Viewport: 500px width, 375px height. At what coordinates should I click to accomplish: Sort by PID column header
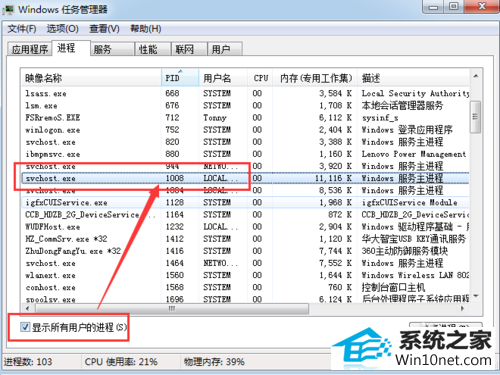(x=180, y=78)
